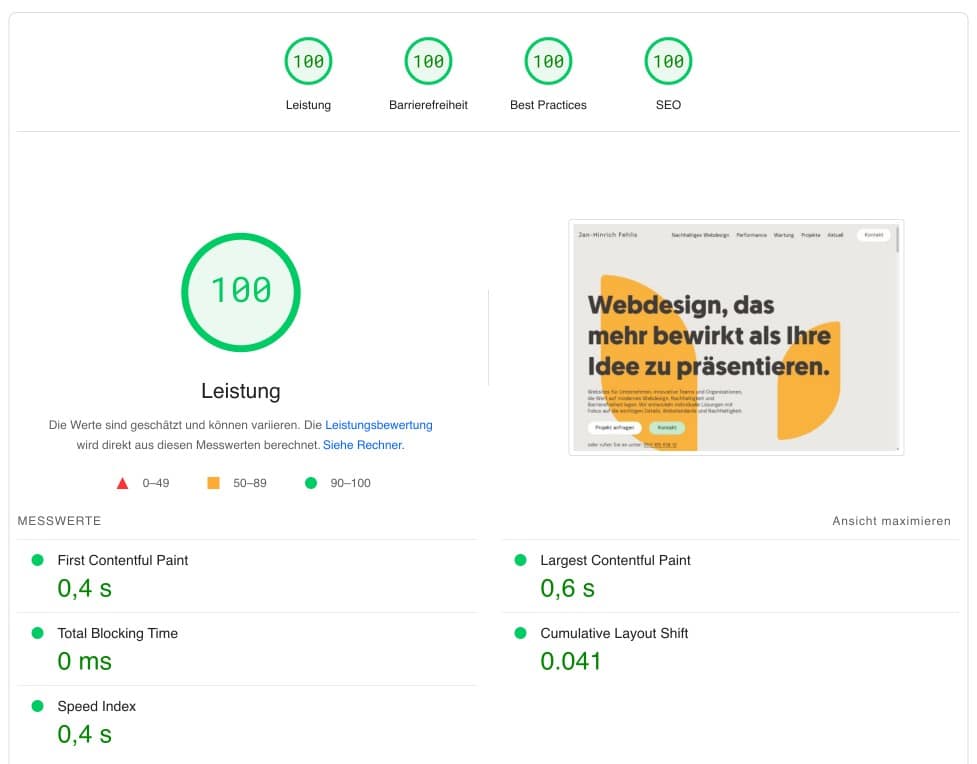Click the 90–100 range legend text
The width and height of the screenshot is (977, 764).
(x=350, y=483)
